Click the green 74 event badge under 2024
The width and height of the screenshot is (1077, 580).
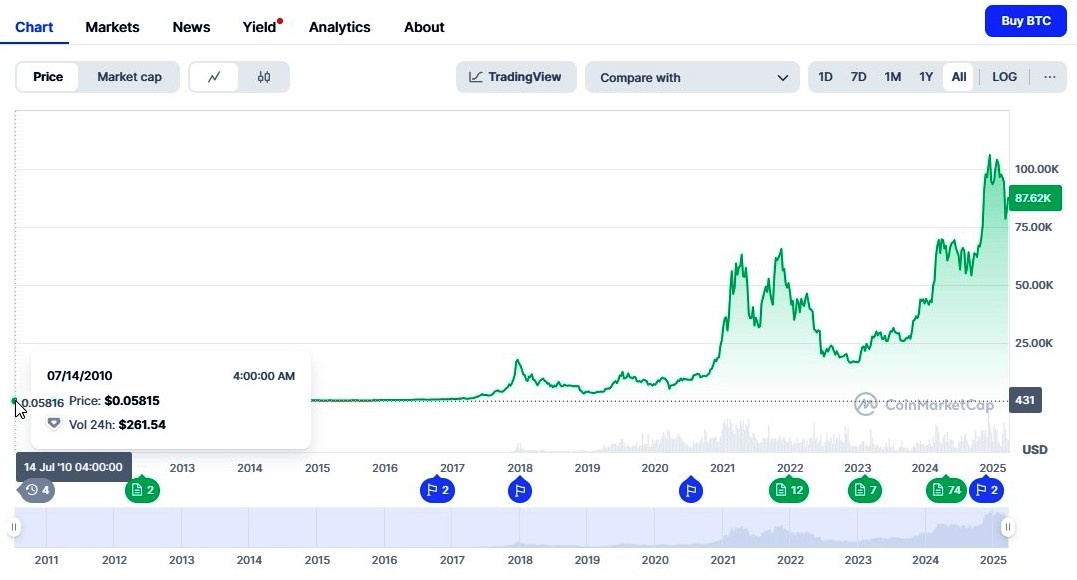point(945,490)
